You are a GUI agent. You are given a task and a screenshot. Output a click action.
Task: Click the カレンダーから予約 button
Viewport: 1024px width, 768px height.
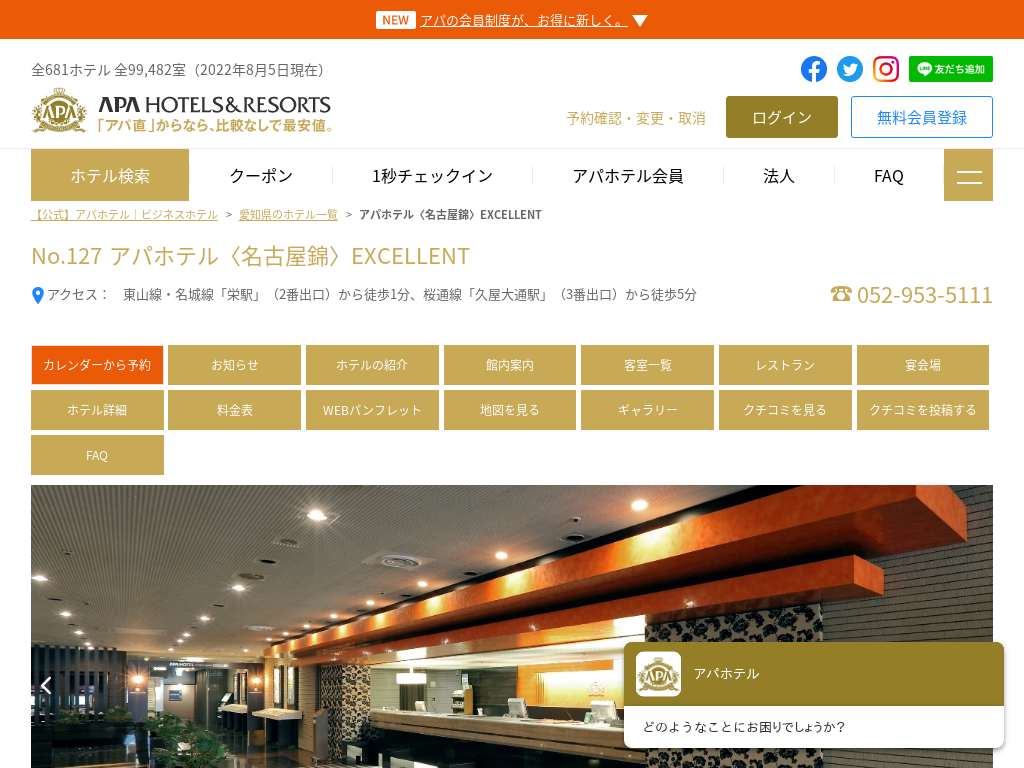97,365
